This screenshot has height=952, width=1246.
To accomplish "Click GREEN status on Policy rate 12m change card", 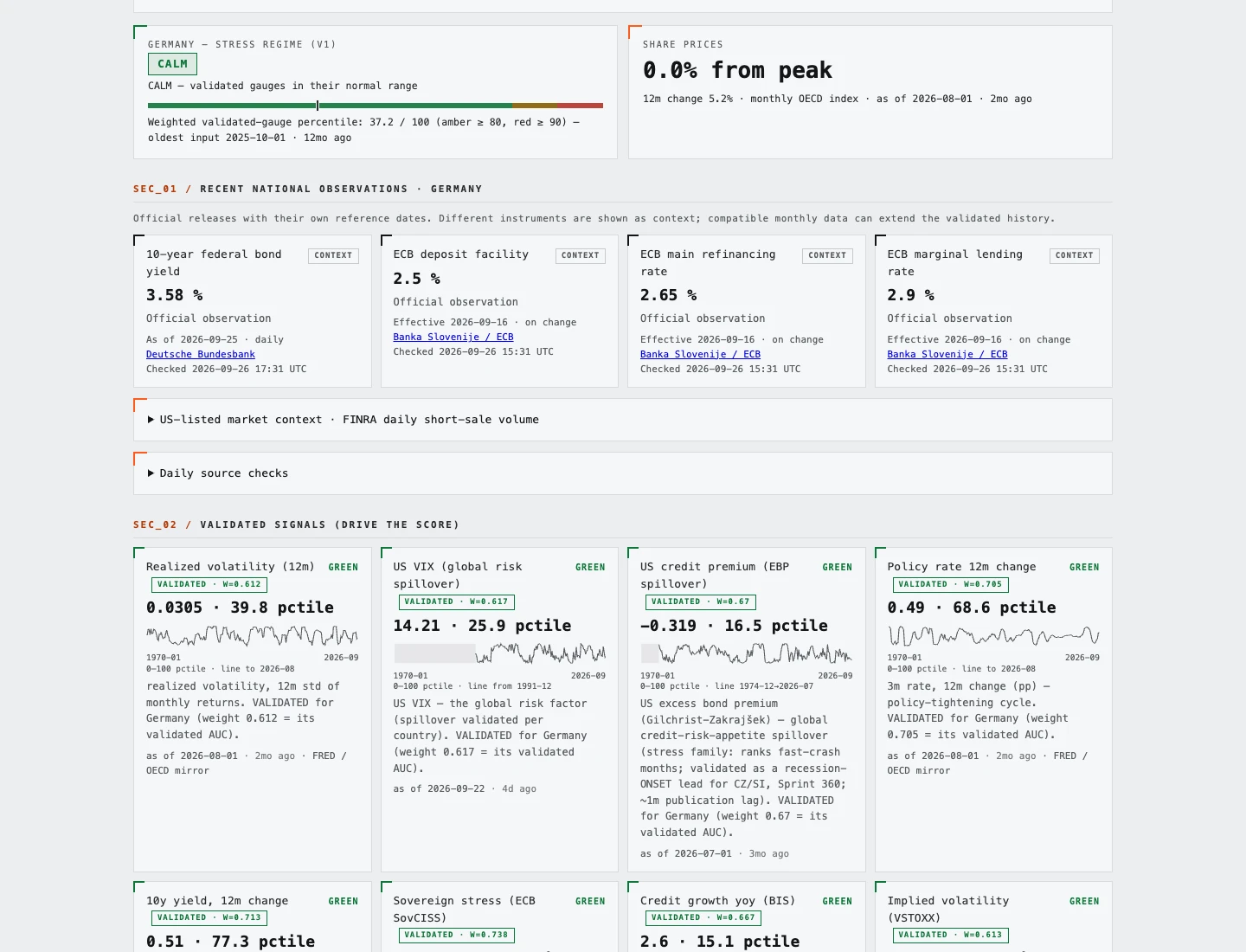I will 1084,568.
